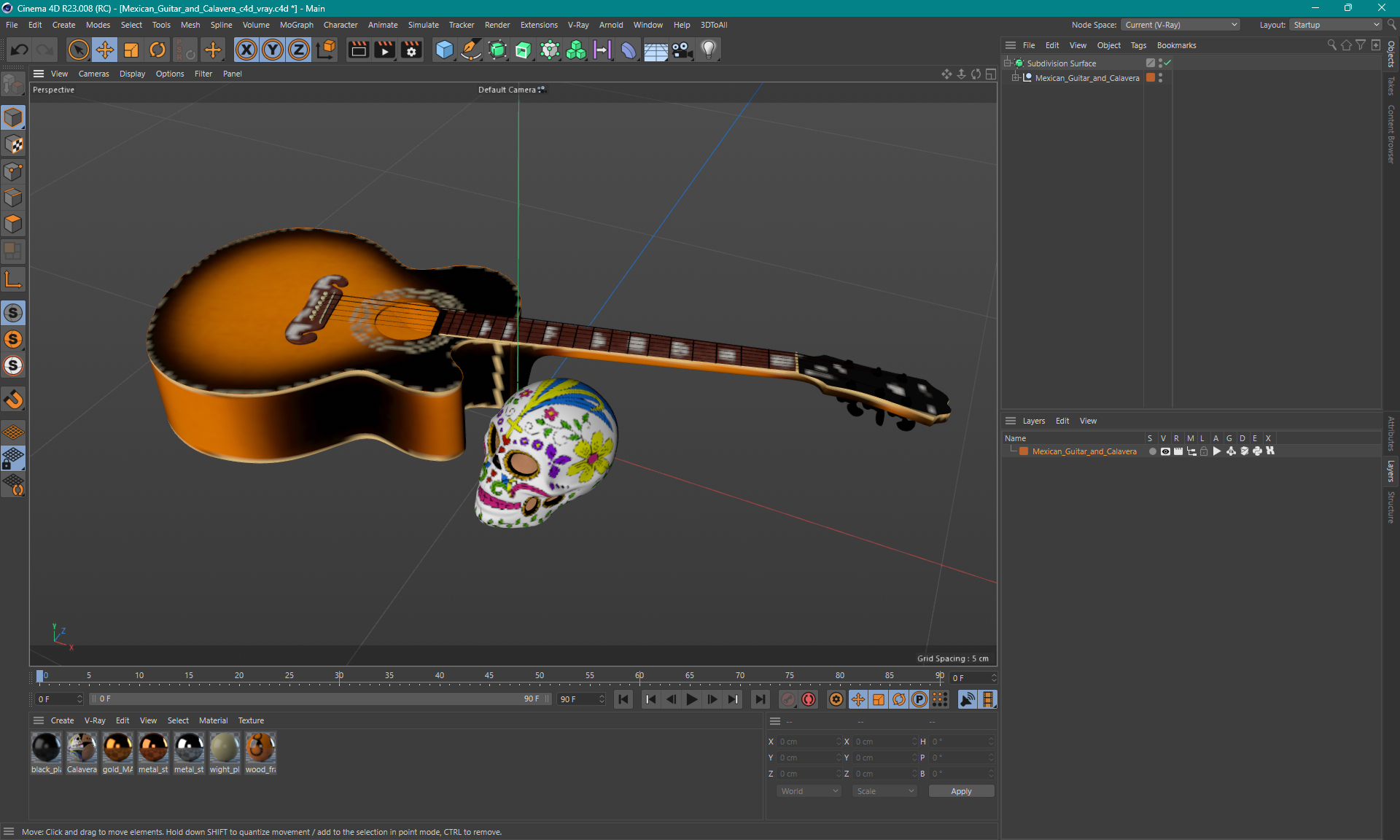Open the Node Space dropdown
The image size is (1400, 840).
point(1180,25)
